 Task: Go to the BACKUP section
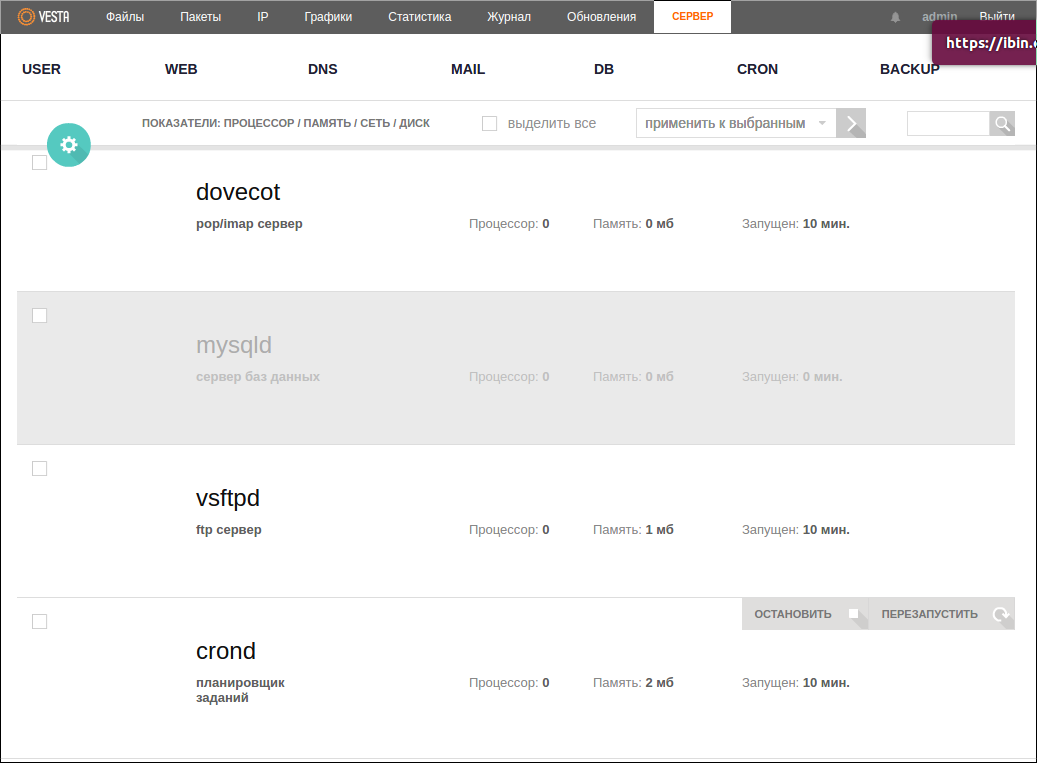910,69
